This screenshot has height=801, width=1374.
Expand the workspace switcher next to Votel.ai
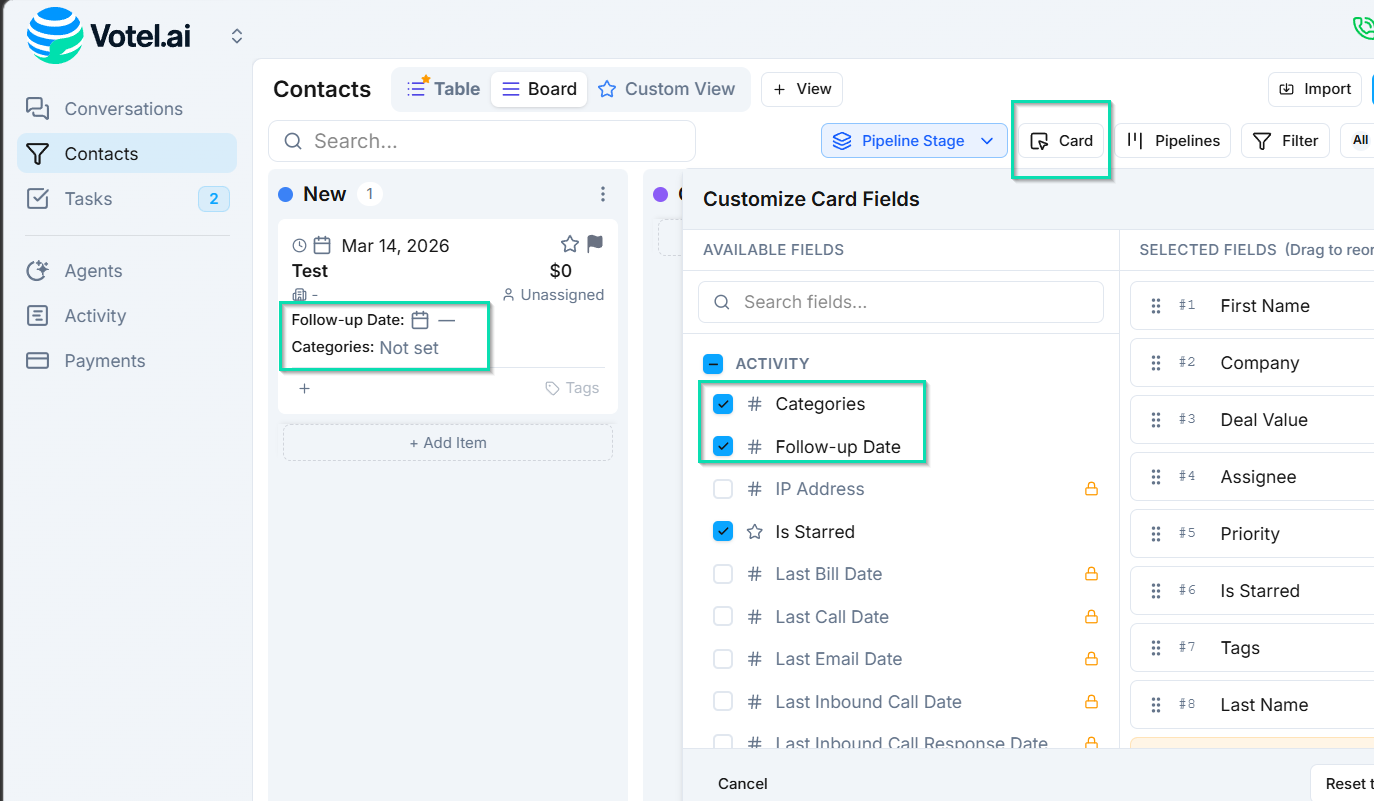point(237,36)
